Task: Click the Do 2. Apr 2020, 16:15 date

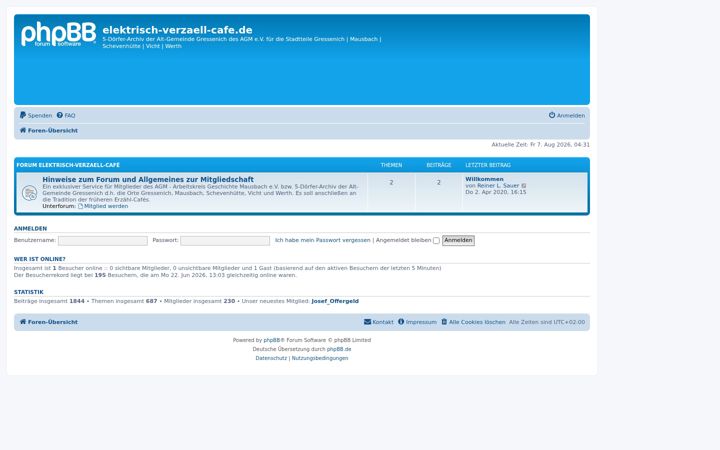Action: coord(496,192)
